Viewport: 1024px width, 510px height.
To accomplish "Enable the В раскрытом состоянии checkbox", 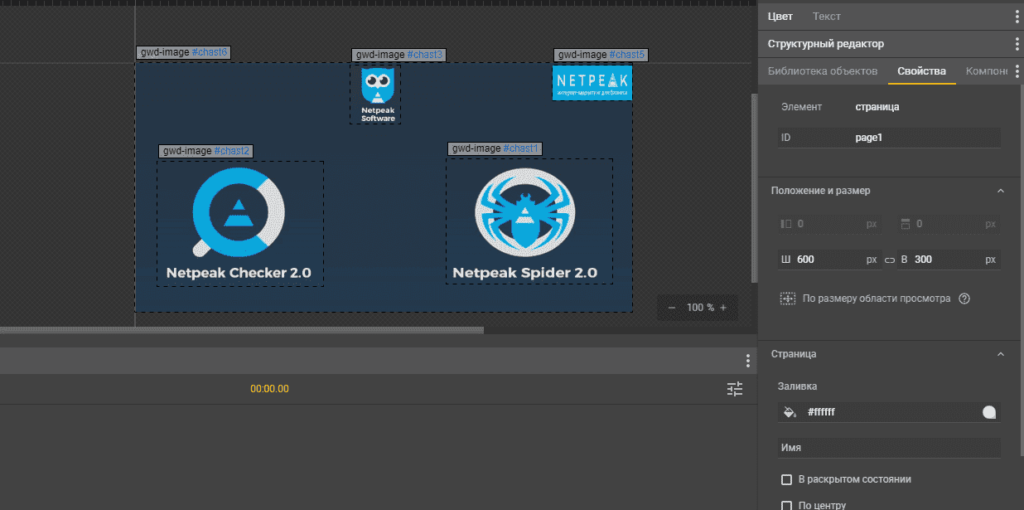I will pos(787,479).
